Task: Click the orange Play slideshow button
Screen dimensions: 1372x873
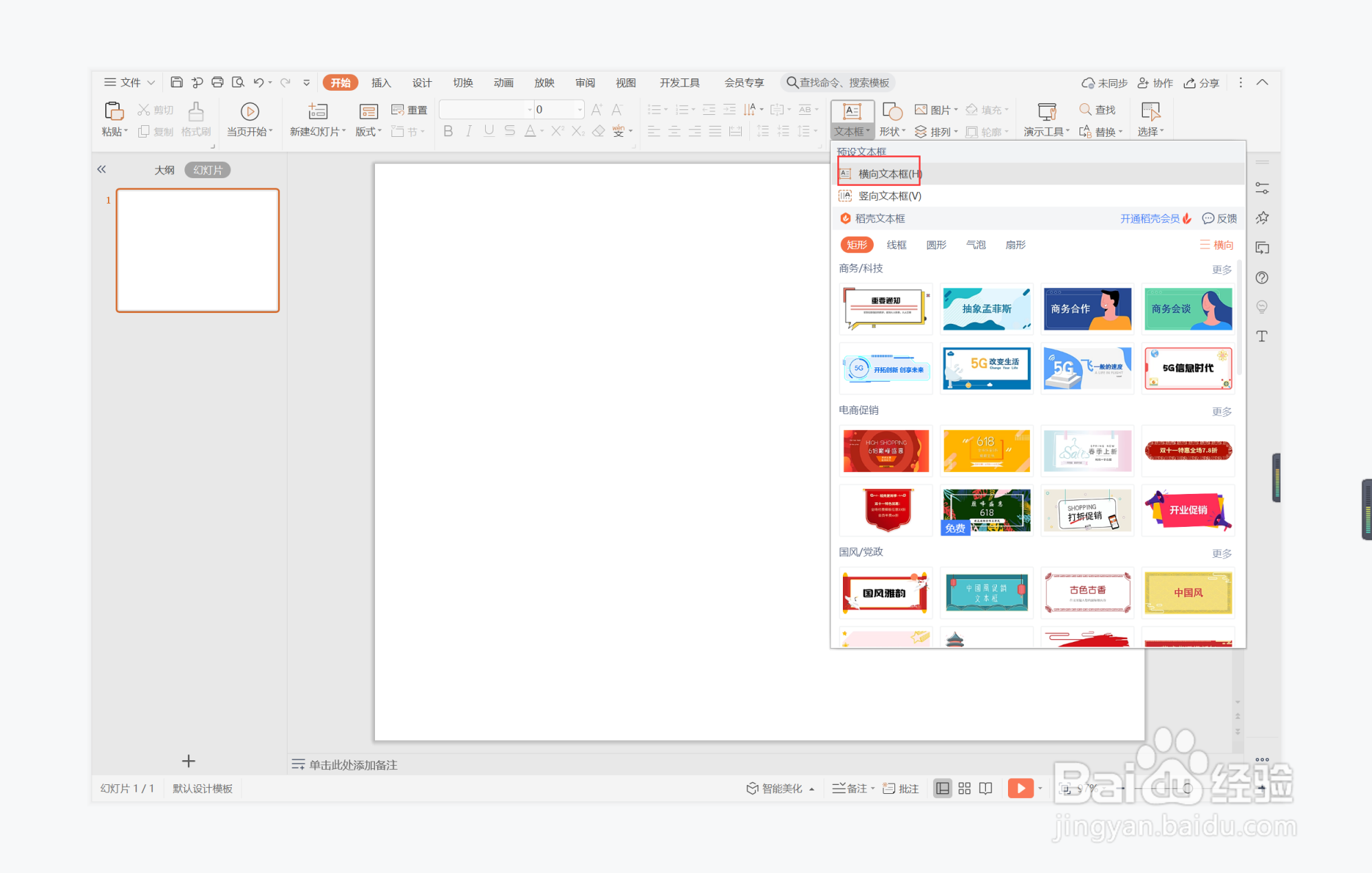Action: pos(1021,788)
